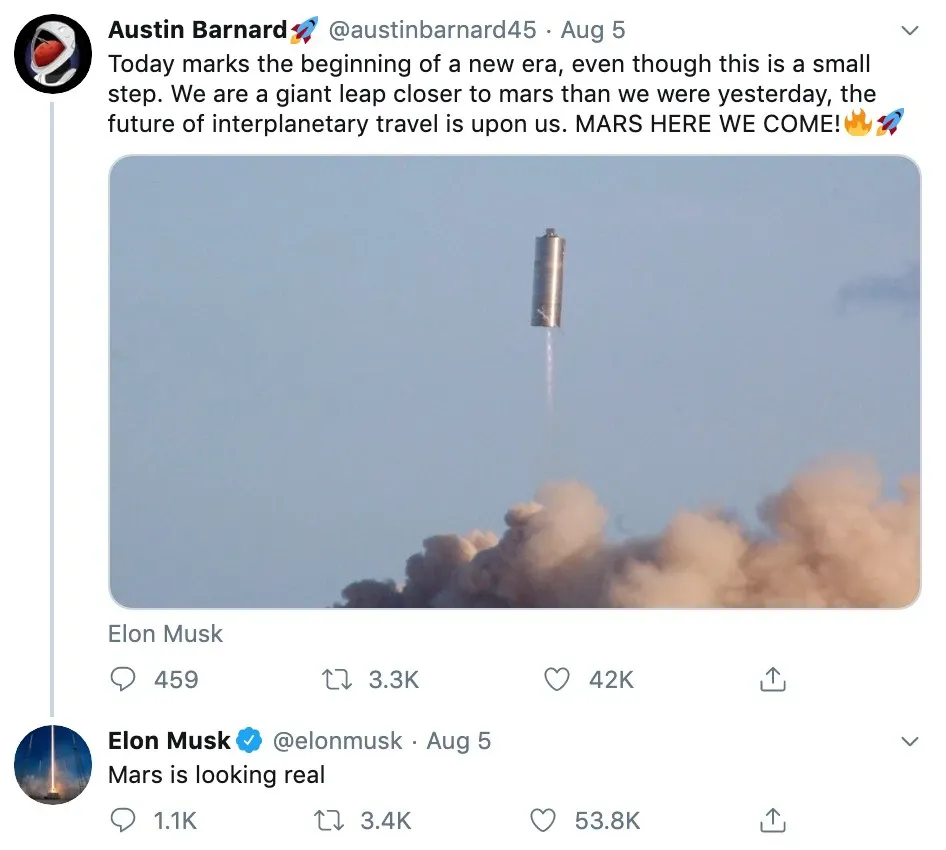Viewport: 946px width, 850px height.
Task: Open Elon Musk display name in reply
Action: 170,741
